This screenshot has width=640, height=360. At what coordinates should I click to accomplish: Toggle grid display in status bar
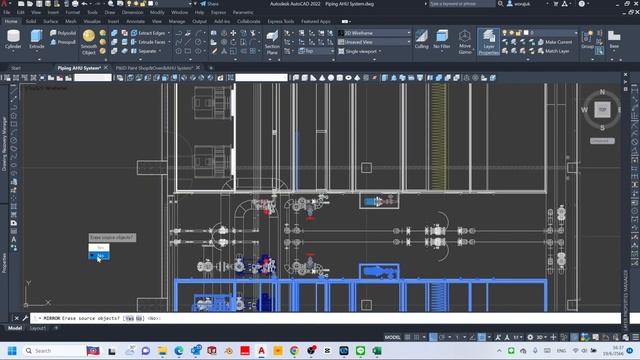click(407, 337)
